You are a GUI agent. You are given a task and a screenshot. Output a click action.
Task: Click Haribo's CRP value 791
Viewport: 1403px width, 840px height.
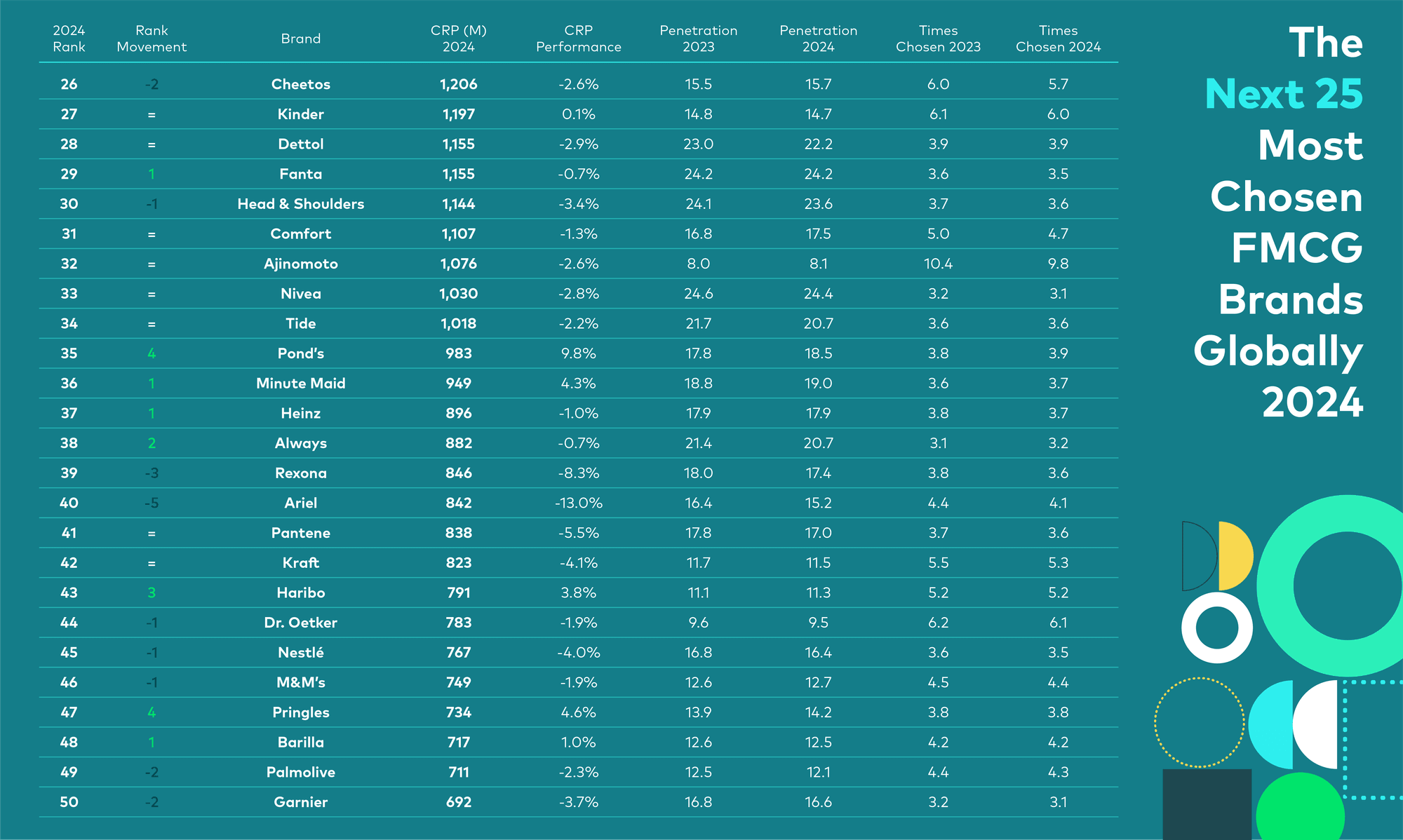[x=459, y=592]
